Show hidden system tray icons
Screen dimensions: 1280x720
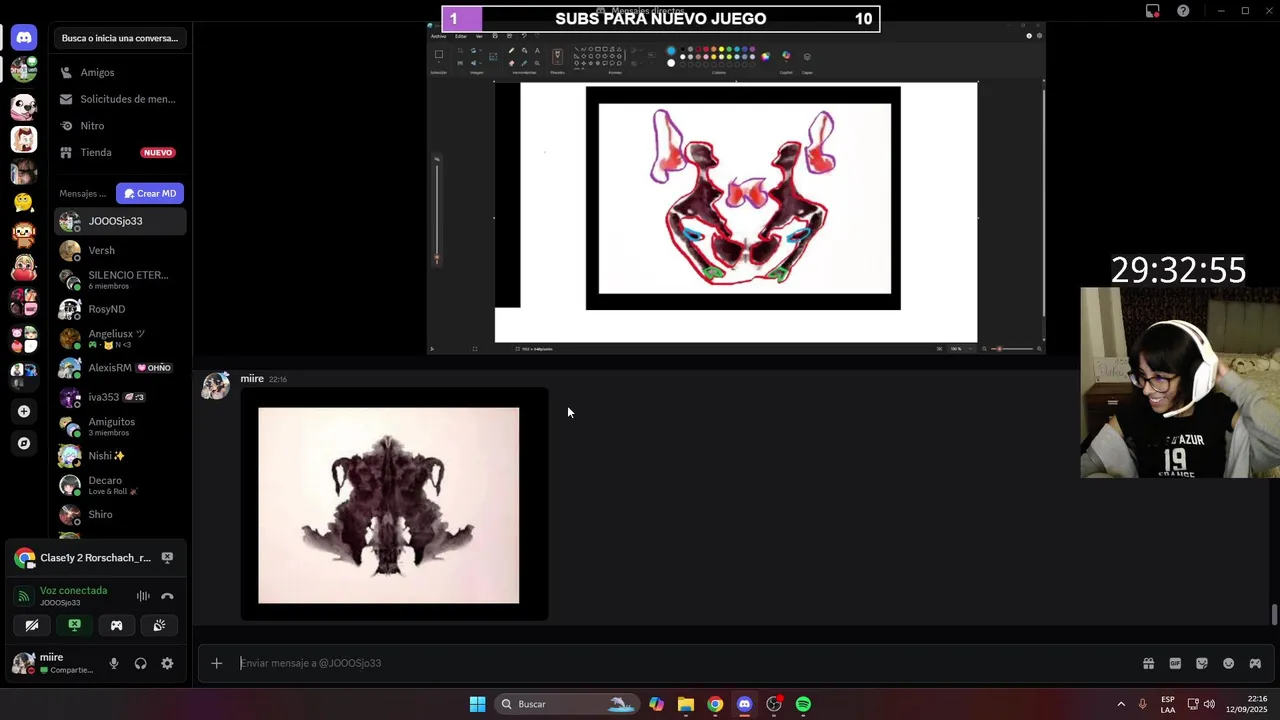pos(1121,704)
